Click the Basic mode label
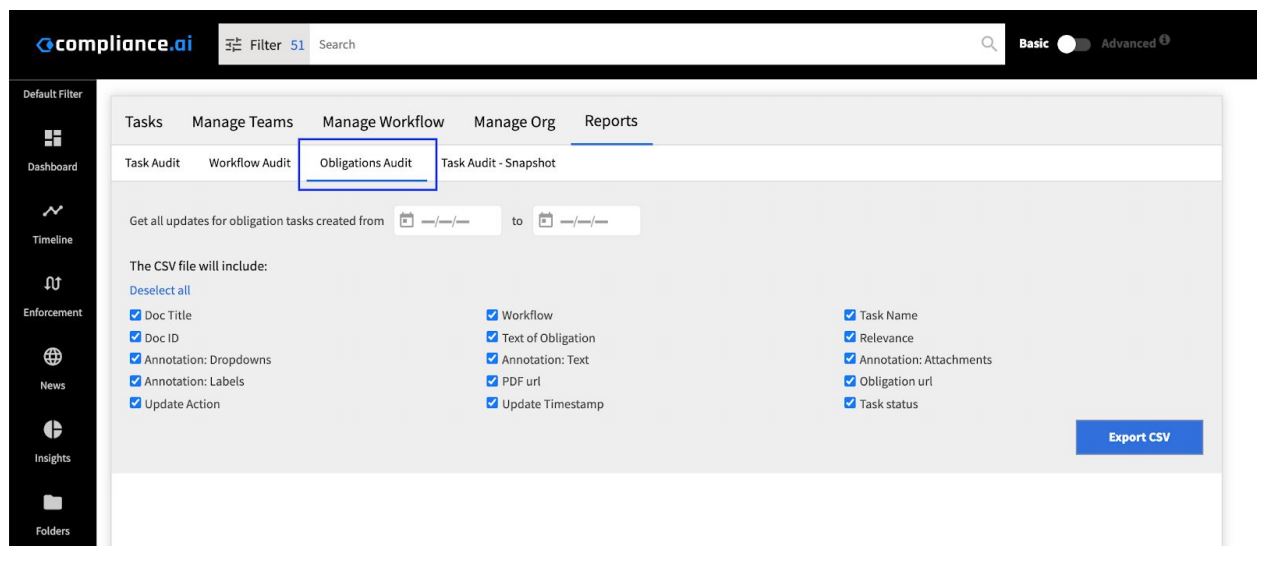Screen dimensions: 1267x566 tap(1034, 44)
